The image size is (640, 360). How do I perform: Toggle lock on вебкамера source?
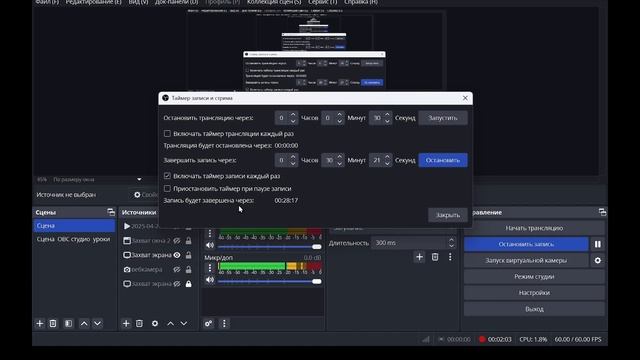(x=189, y=269)
